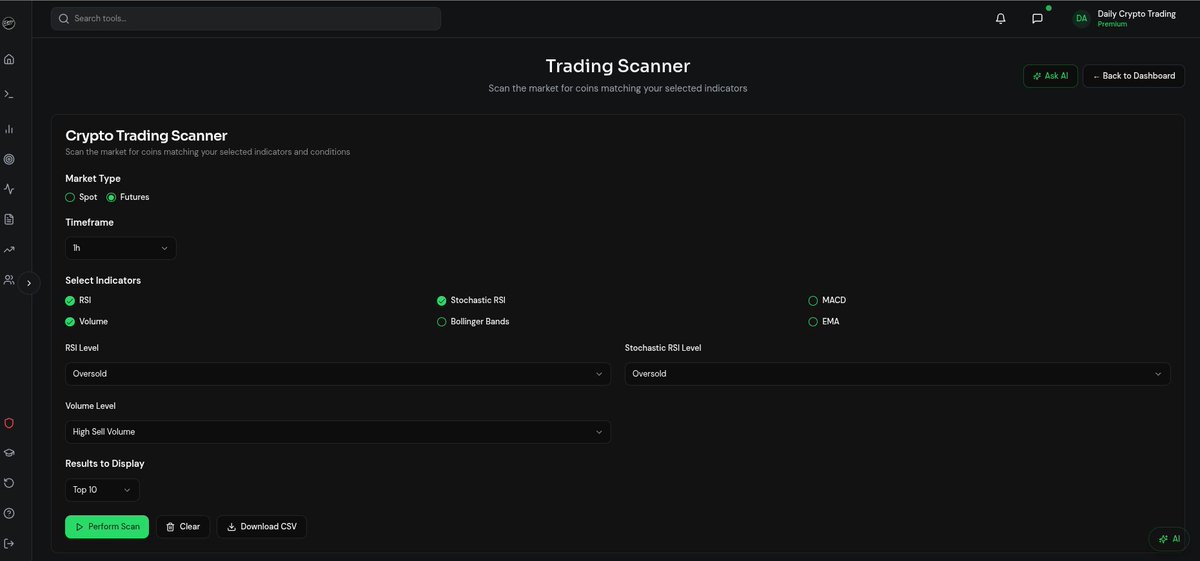Image resolution: width=1200 pixels, height=561 pixels.
Task: Open the floating AI assistant button
Action: (1169, 539)
